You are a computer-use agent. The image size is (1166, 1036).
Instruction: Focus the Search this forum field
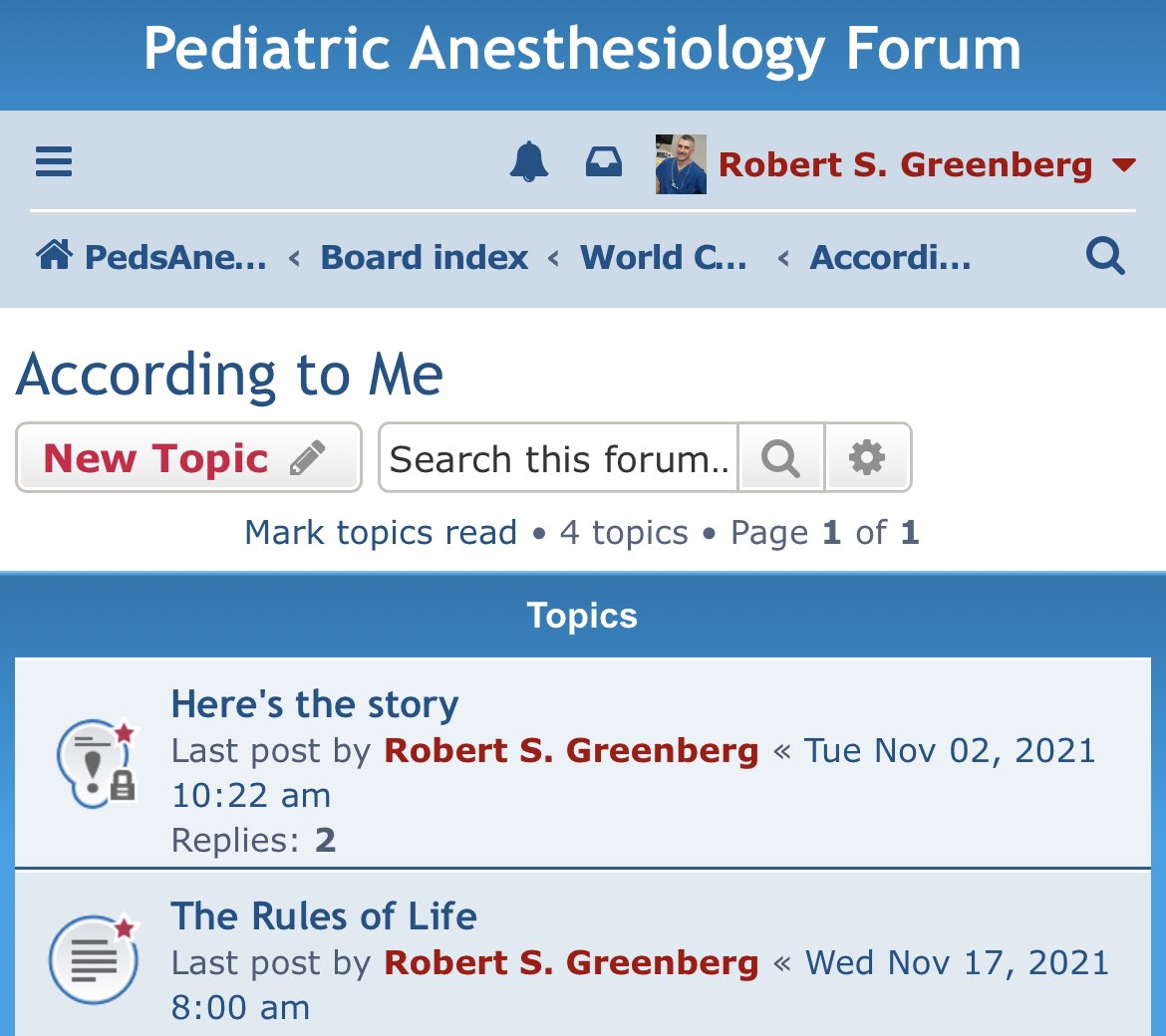(558, 458)
